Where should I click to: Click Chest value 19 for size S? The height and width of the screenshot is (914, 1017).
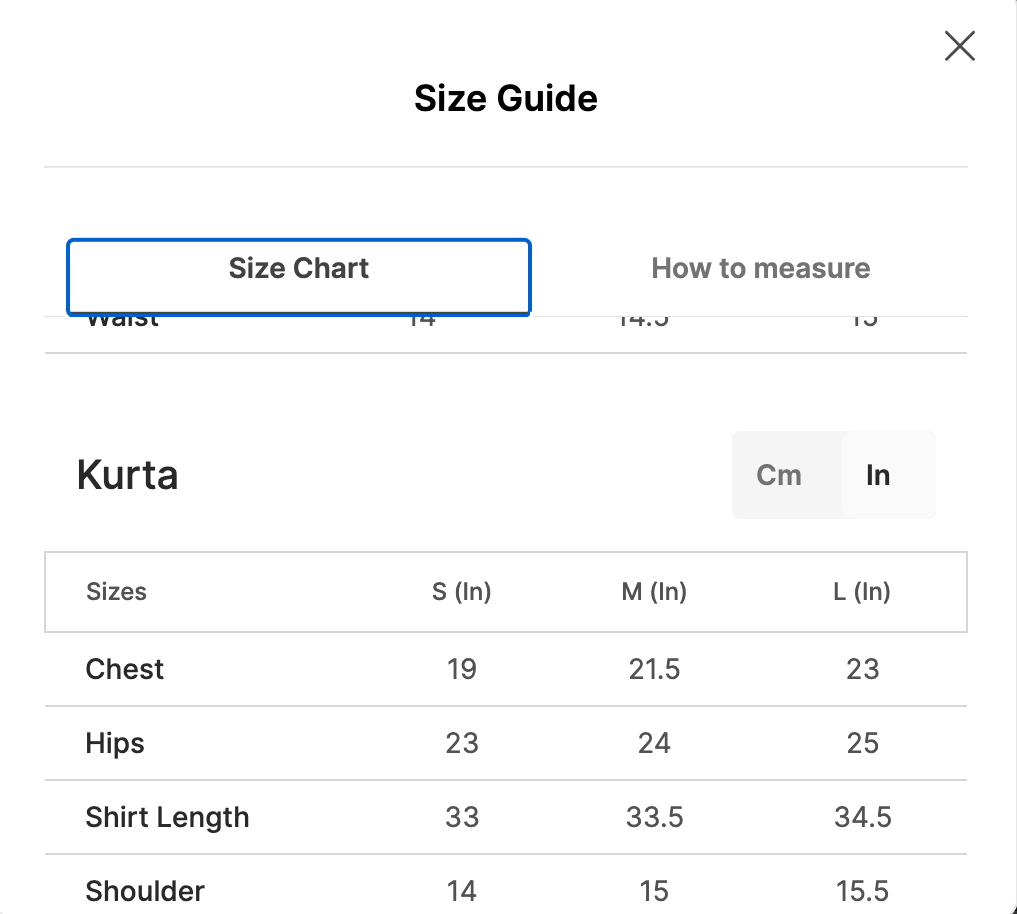[462, 669]
